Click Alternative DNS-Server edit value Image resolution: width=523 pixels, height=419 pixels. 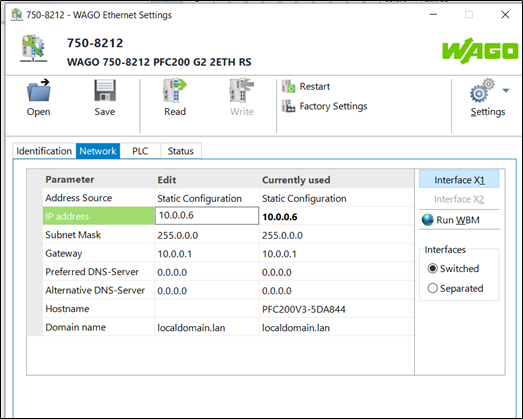click(x=172, y=291)
